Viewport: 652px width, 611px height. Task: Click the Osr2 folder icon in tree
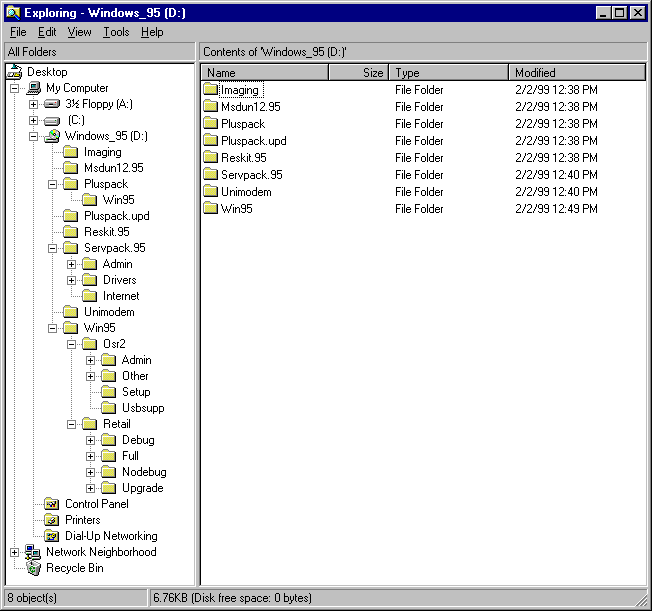(x=89, y=344)
